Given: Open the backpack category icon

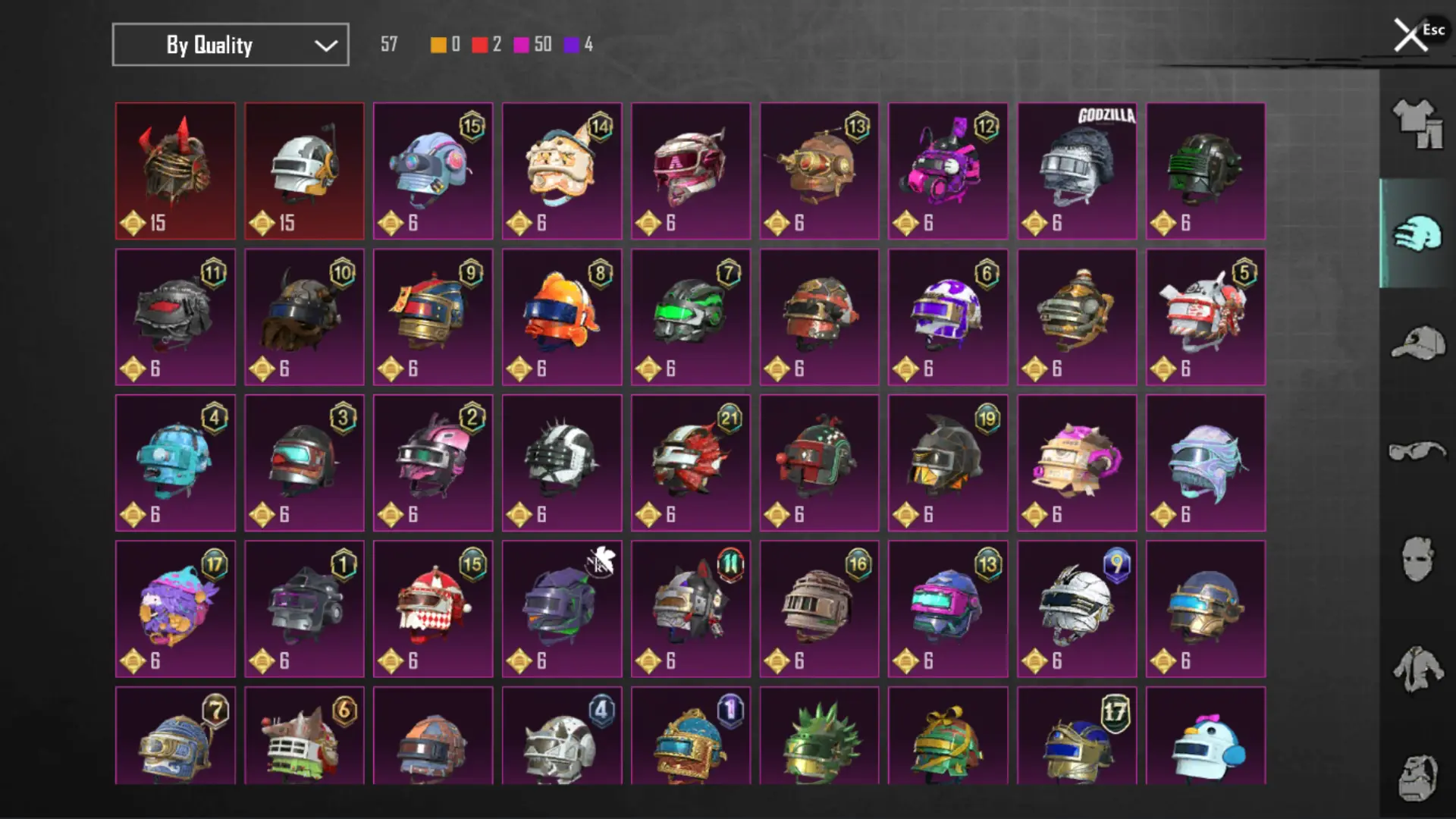Looking at the screenshot, I should tap(1417, 777).
